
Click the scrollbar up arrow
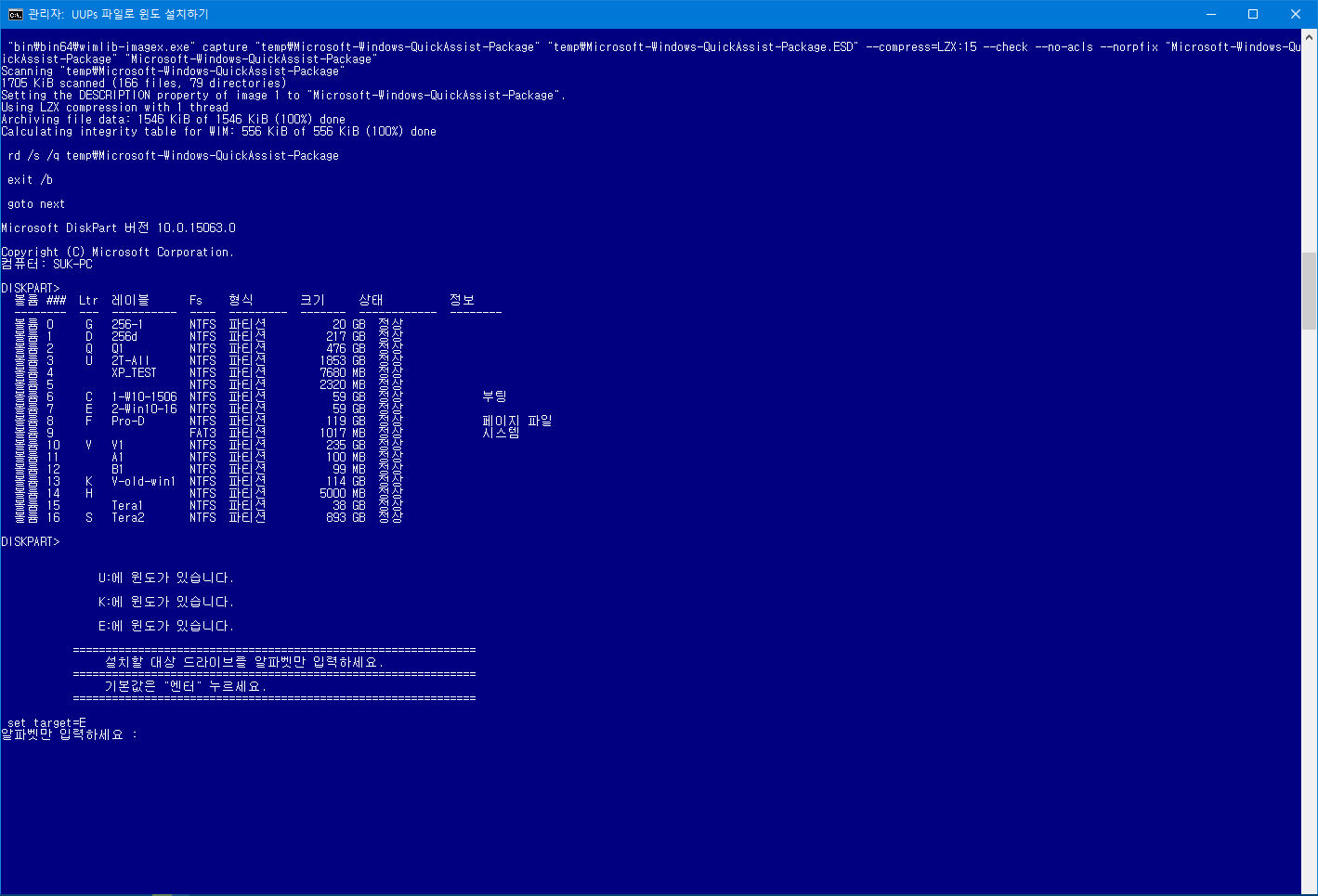pos(1310,37)
